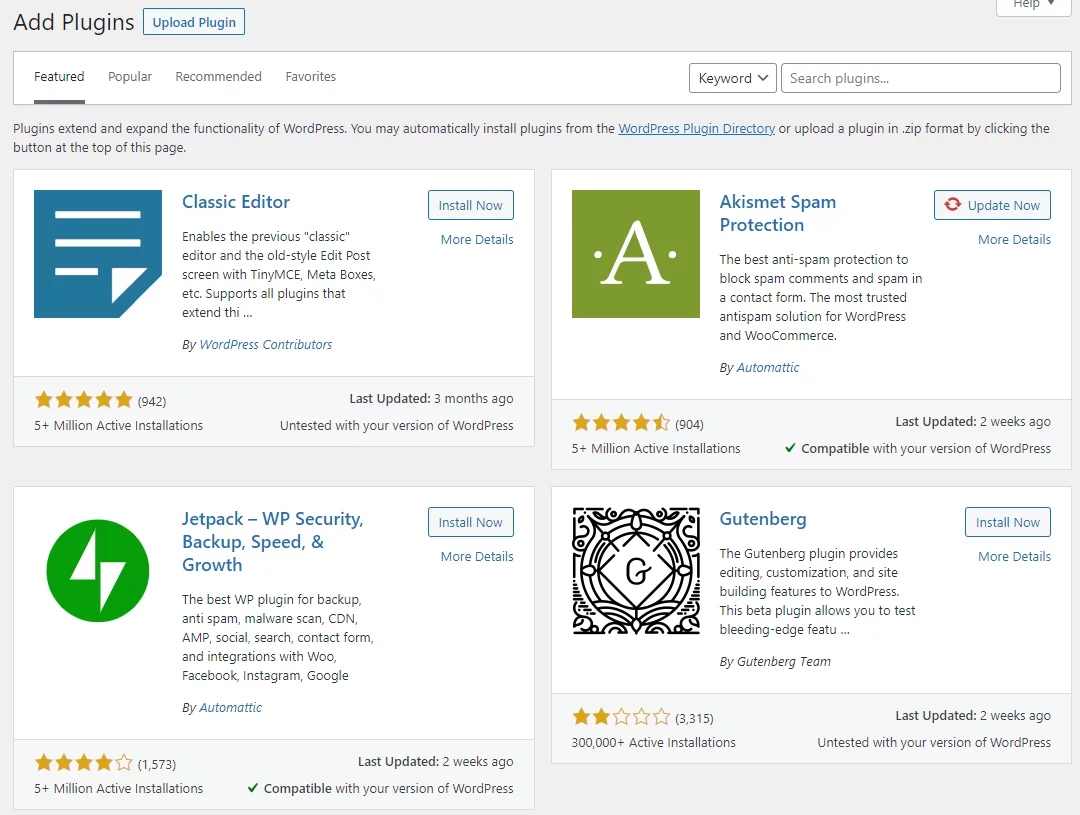
Task: Click the Search plugins input field
Action: click(x=921, y=78)
